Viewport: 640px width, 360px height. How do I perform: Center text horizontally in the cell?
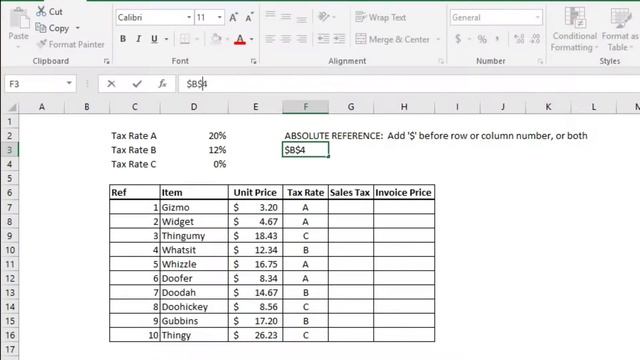pyautogui.click(x=286, y=39)
